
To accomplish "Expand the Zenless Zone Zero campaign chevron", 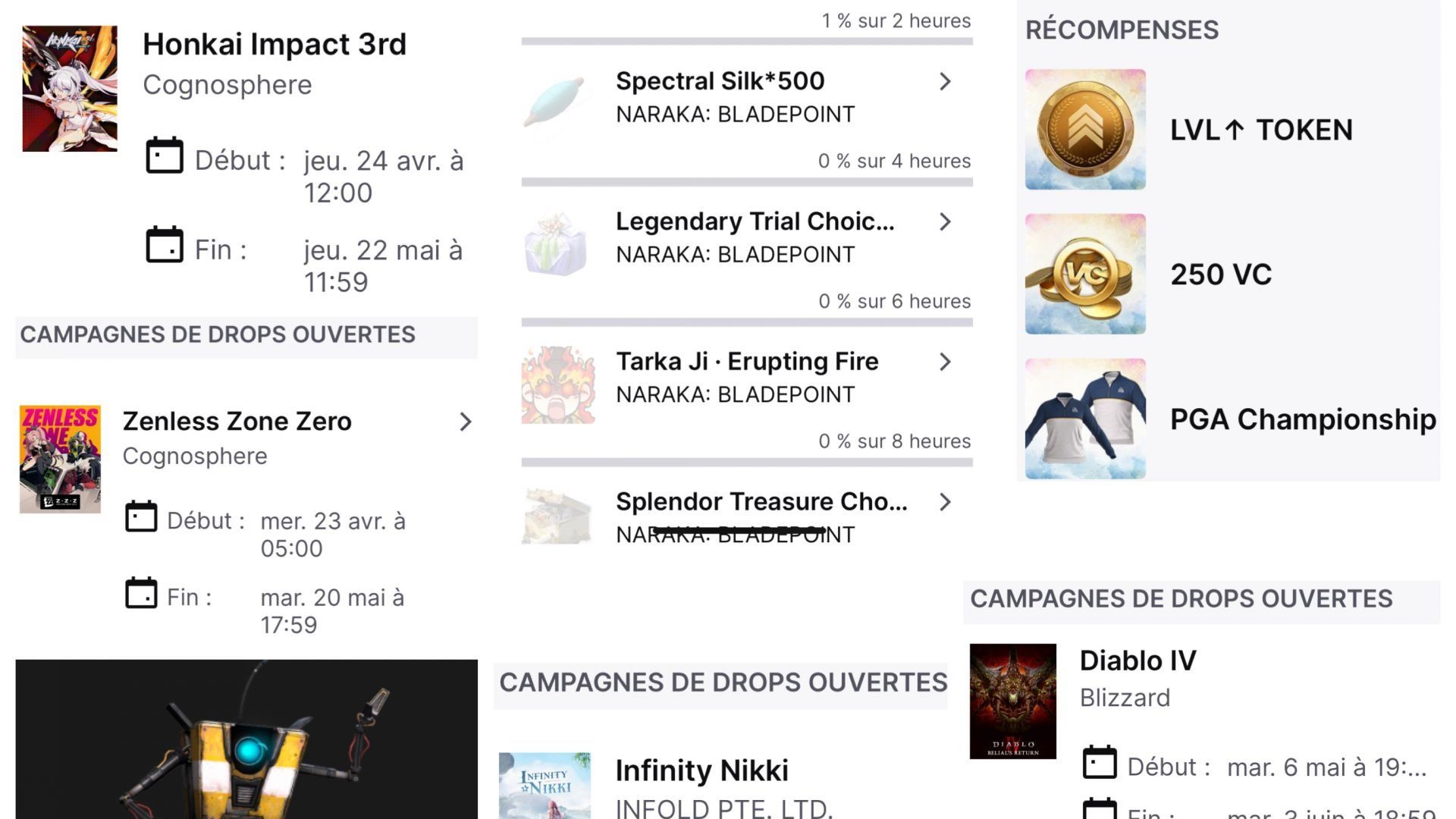I will pyautogui.click(x=466, y=422).
